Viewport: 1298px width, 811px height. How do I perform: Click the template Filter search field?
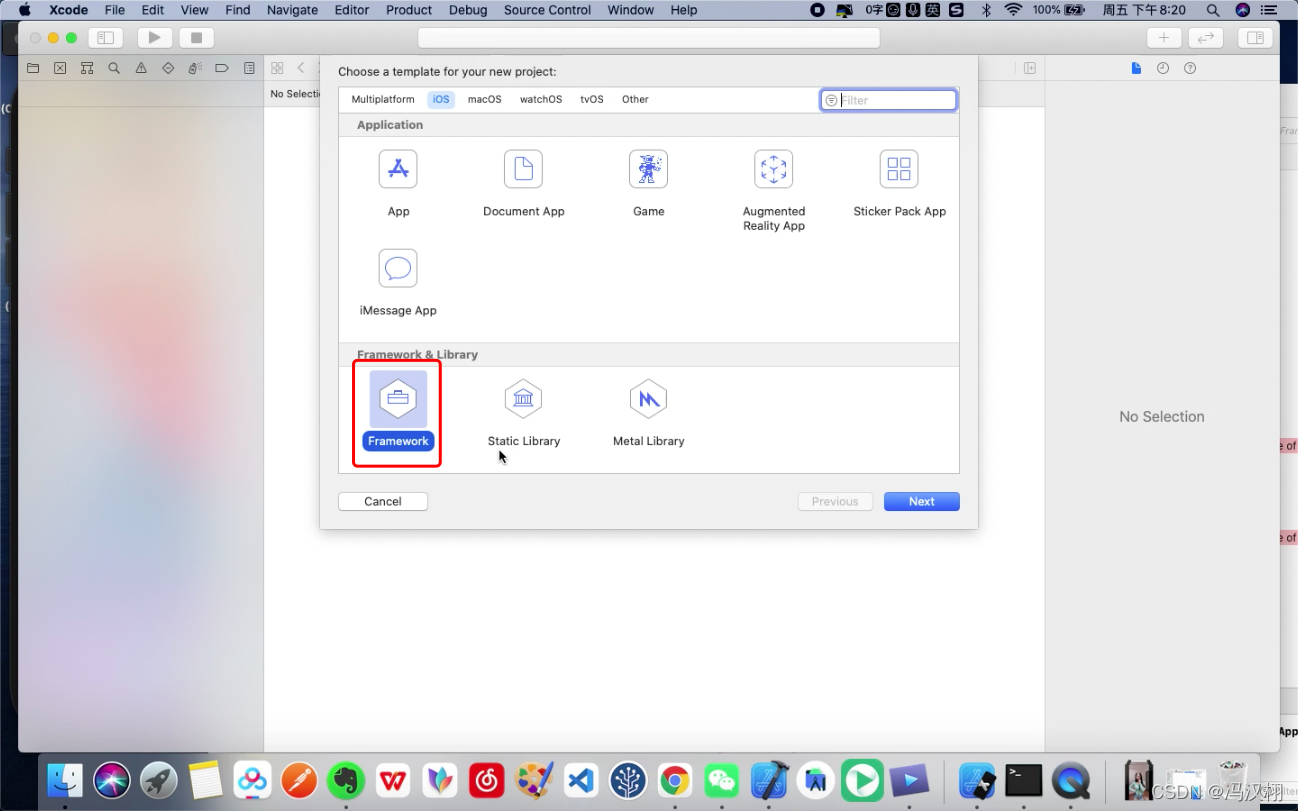[889, 100]
